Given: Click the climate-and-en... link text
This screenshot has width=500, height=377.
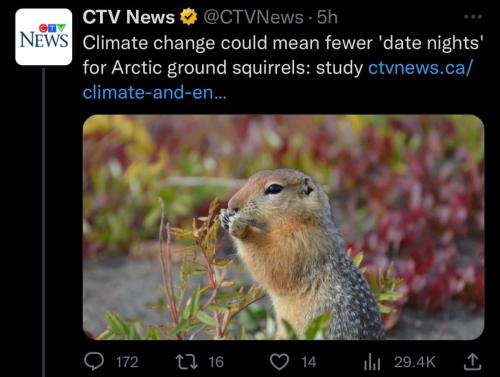Looking at the screenshot, I should [x=154, y=92].
